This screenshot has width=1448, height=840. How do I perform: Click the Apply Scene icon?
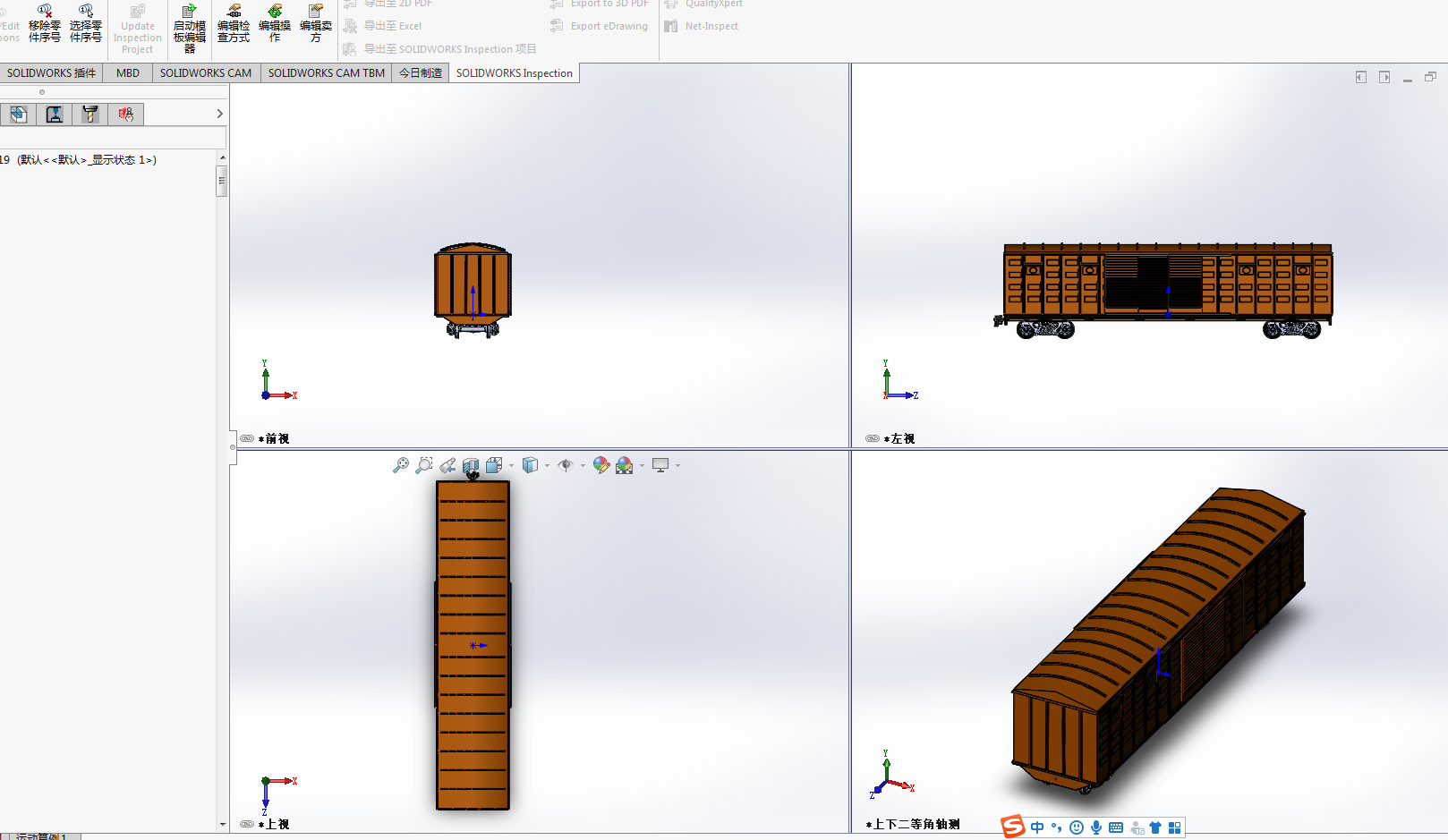tap(625, 465)
